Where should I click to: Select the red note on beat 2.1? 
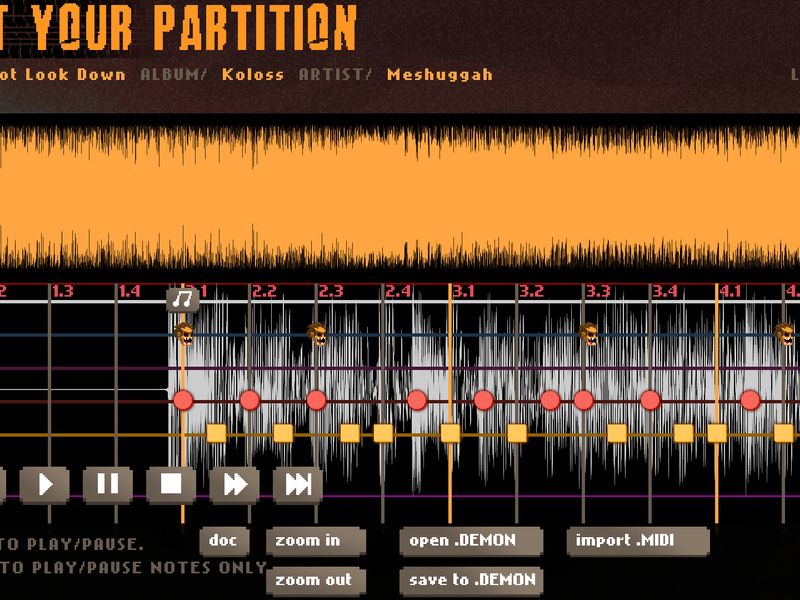(x=183, y=401)
